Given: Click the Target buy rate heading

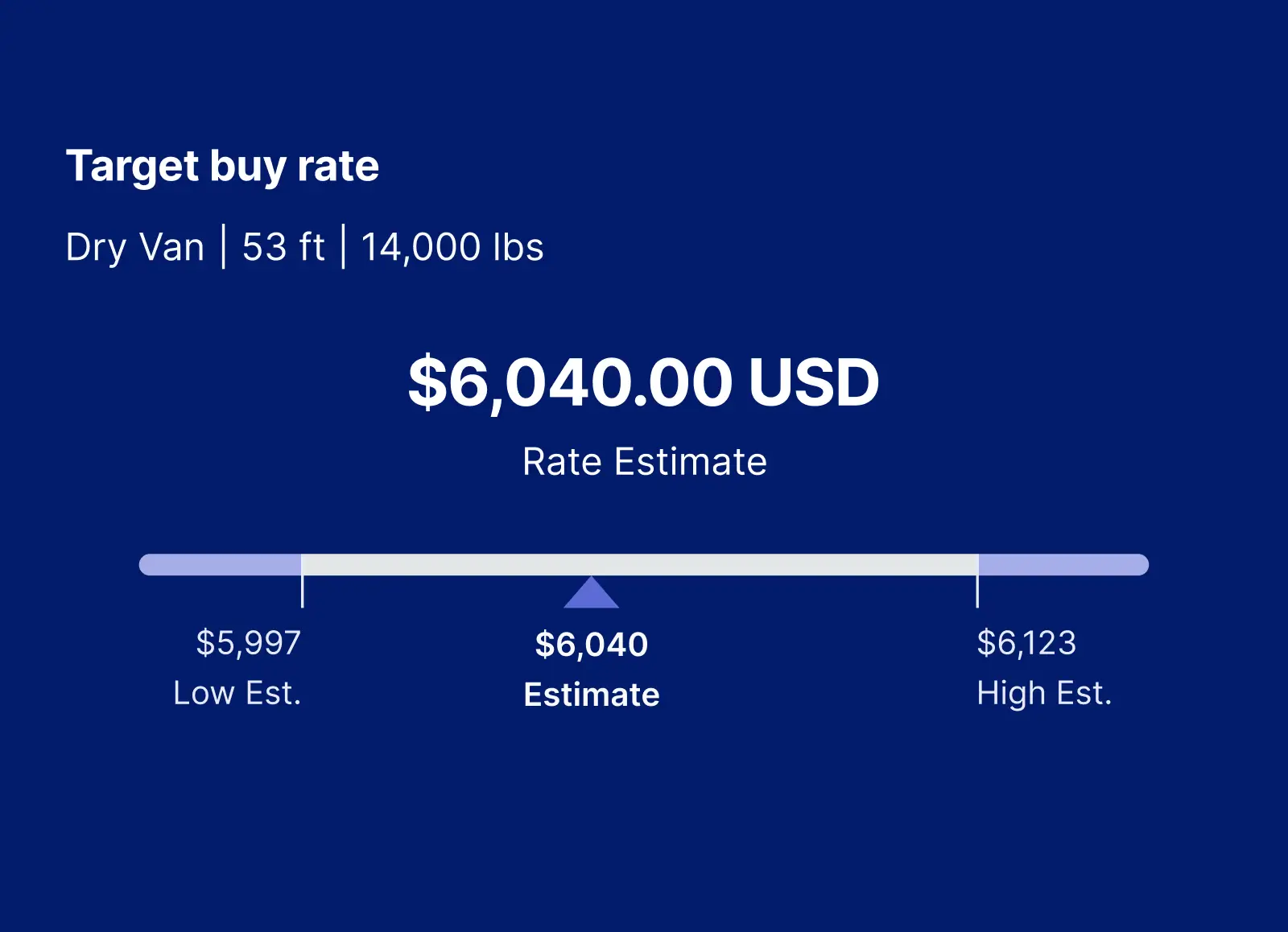Looking at the screenshot, I should pos(222,167).
